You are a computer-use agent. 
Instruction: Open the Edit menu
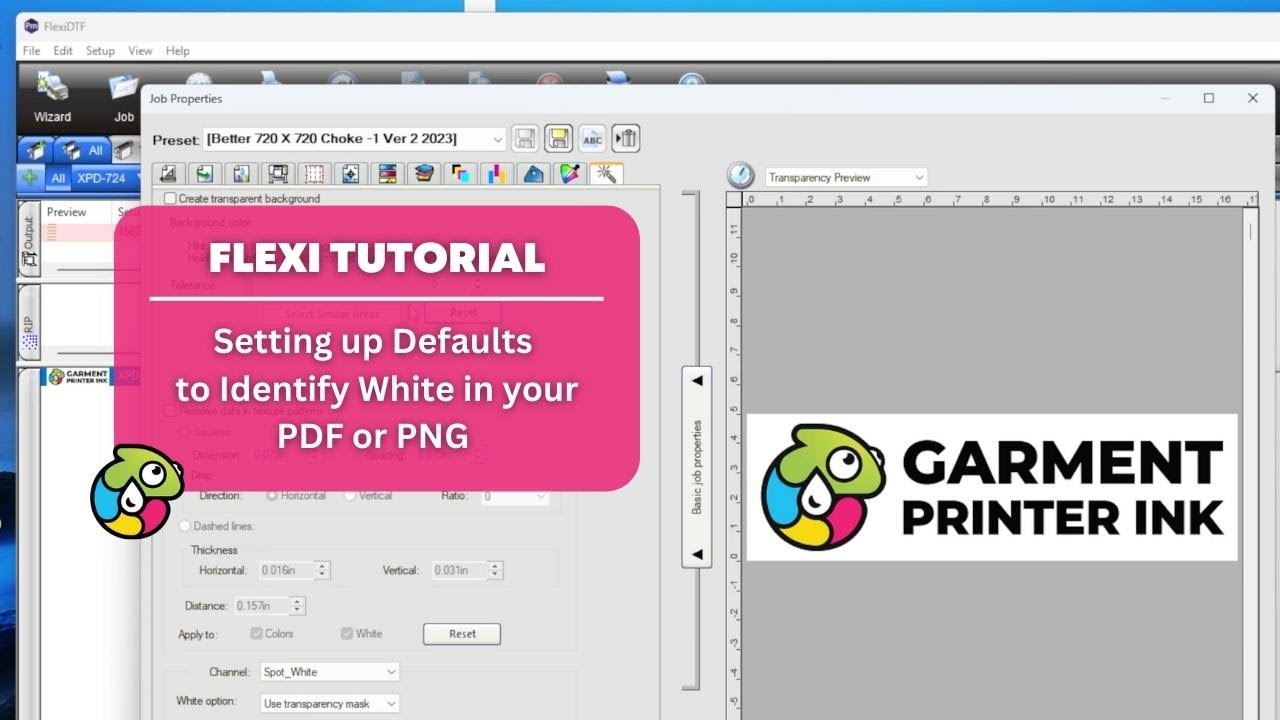point(63,51)
